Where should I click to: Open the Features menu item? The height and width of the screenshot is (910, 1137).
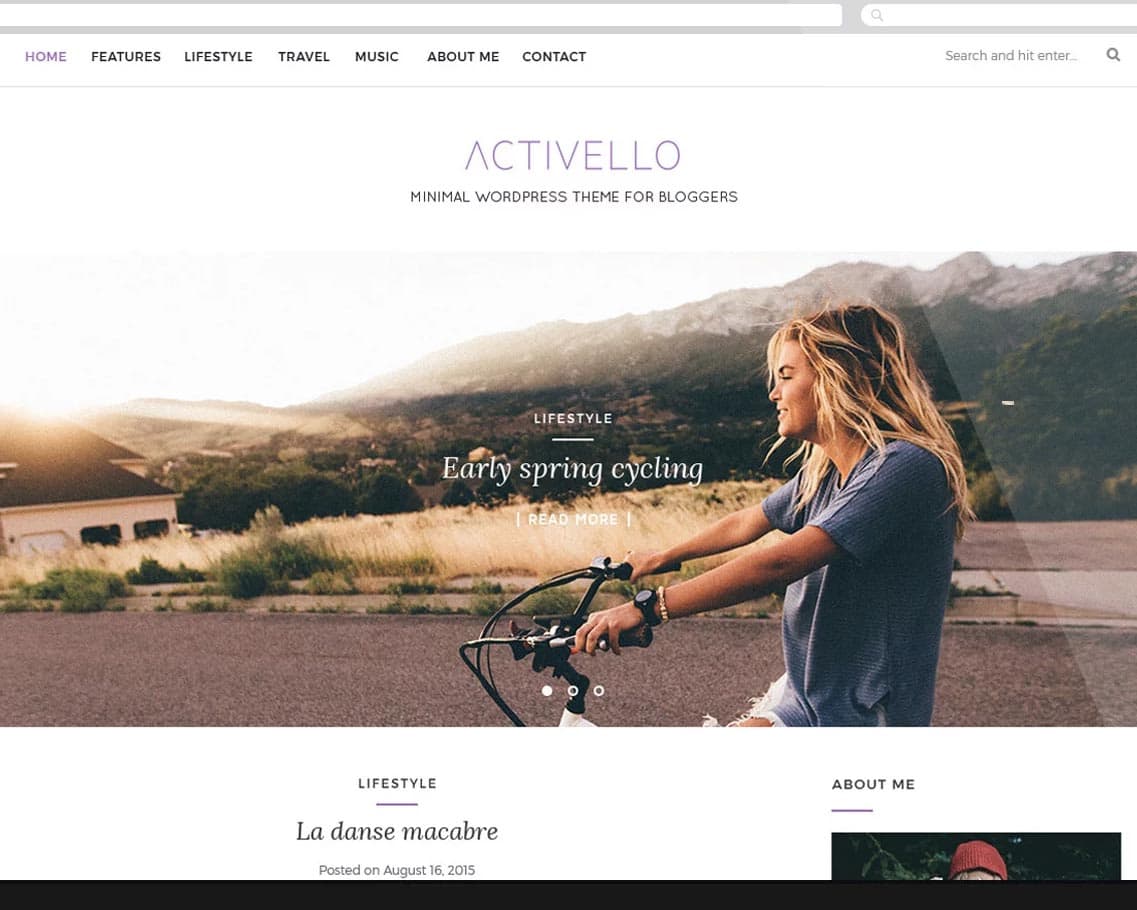coord(126,57)
